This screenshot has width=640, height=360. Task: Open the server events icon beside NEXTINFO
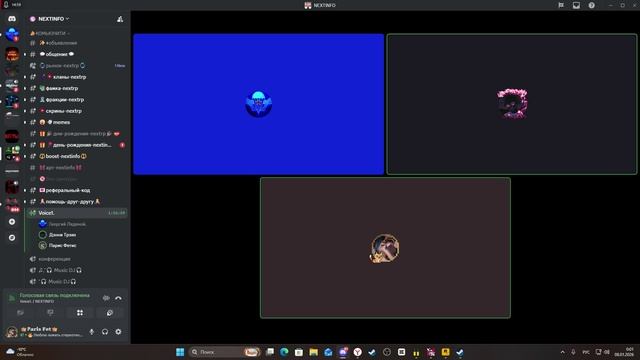tap(120, 19)
